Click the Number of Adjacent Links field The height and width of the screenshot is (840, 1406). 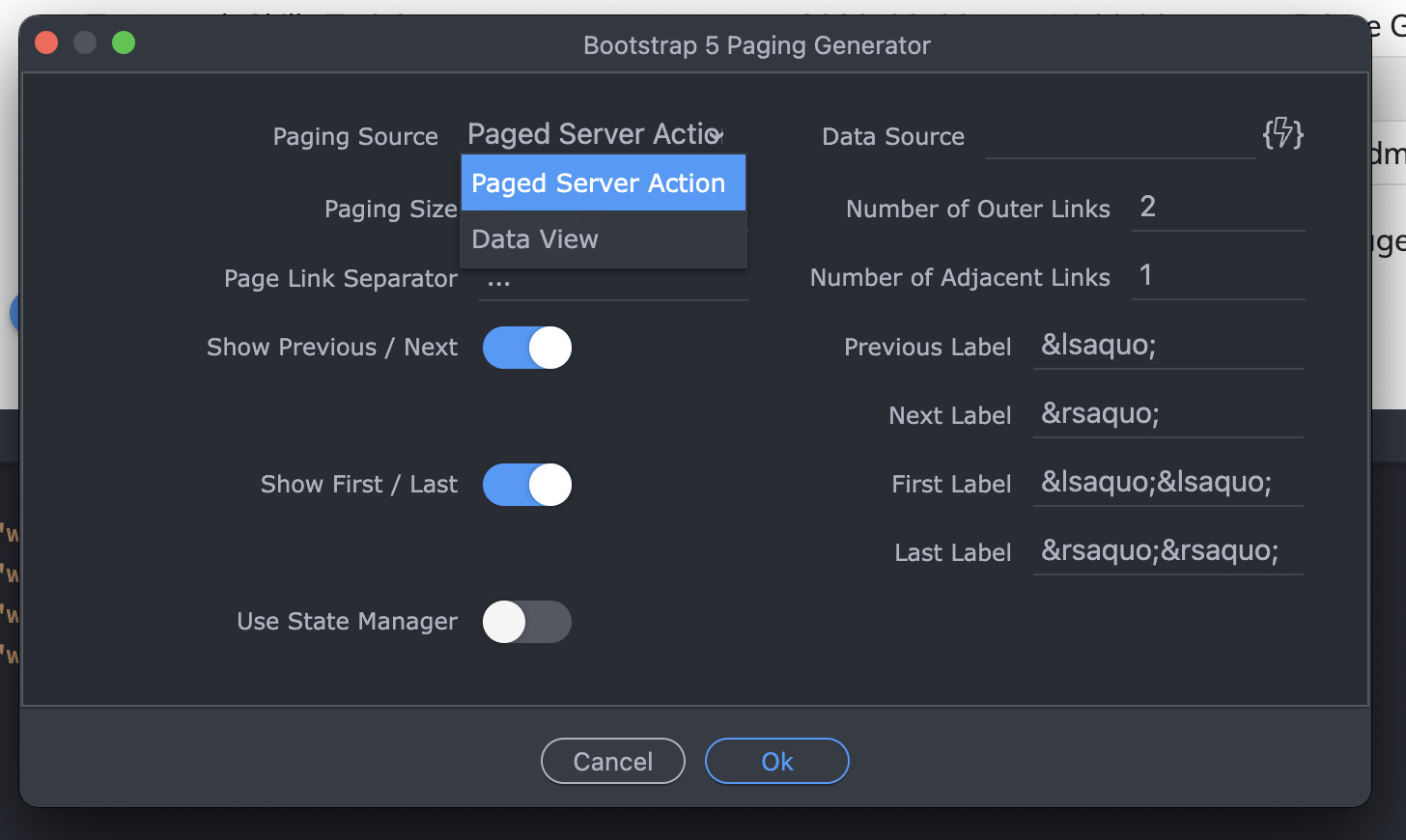pyautogui.click(x=1217, y=276)
